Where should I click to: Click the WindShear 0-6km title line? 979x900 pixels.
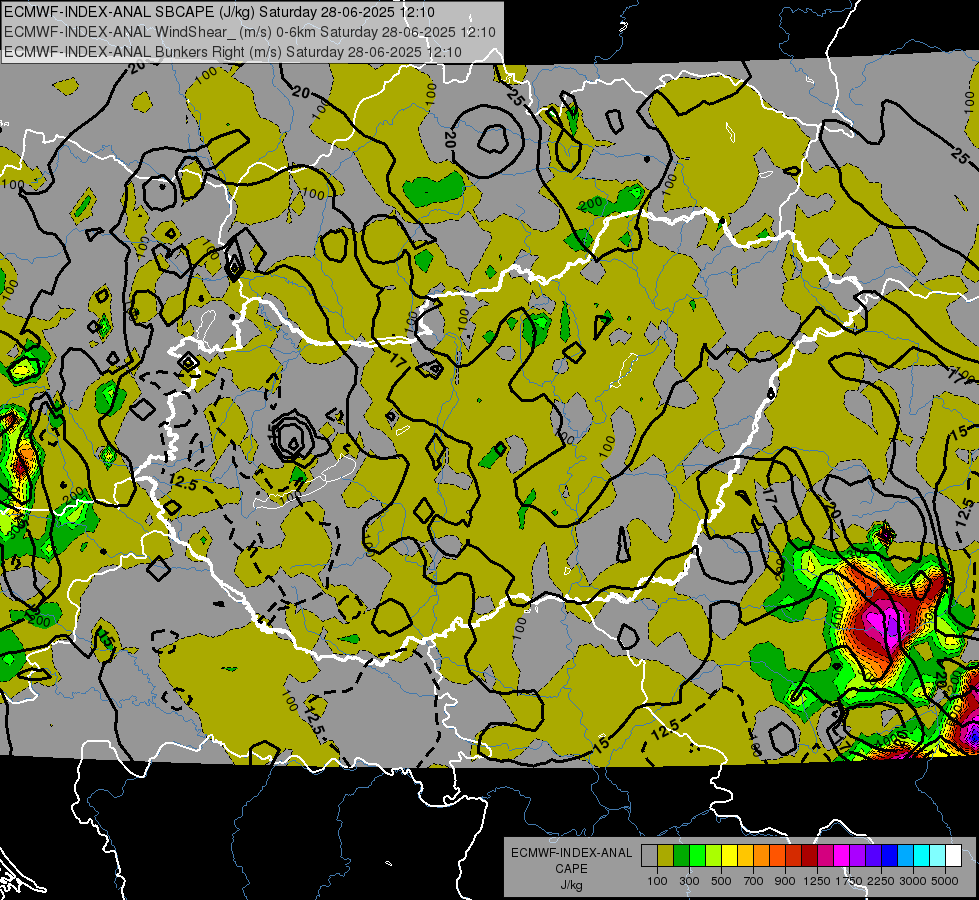tap(250, 32)
